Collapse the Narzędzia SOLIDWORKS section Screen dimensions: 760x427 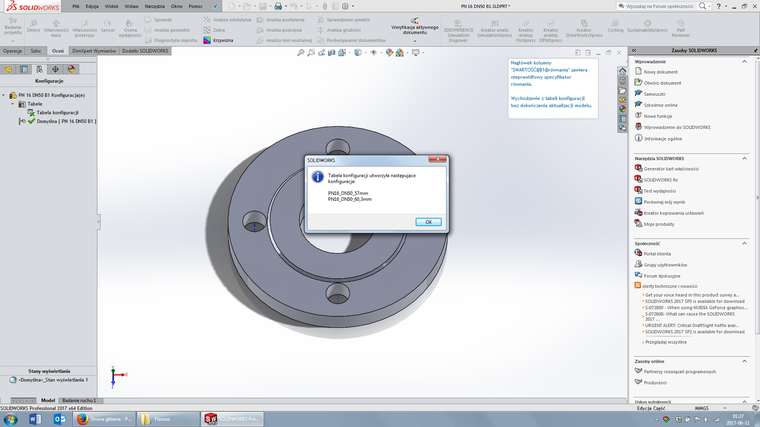click(x=744, y=158)
